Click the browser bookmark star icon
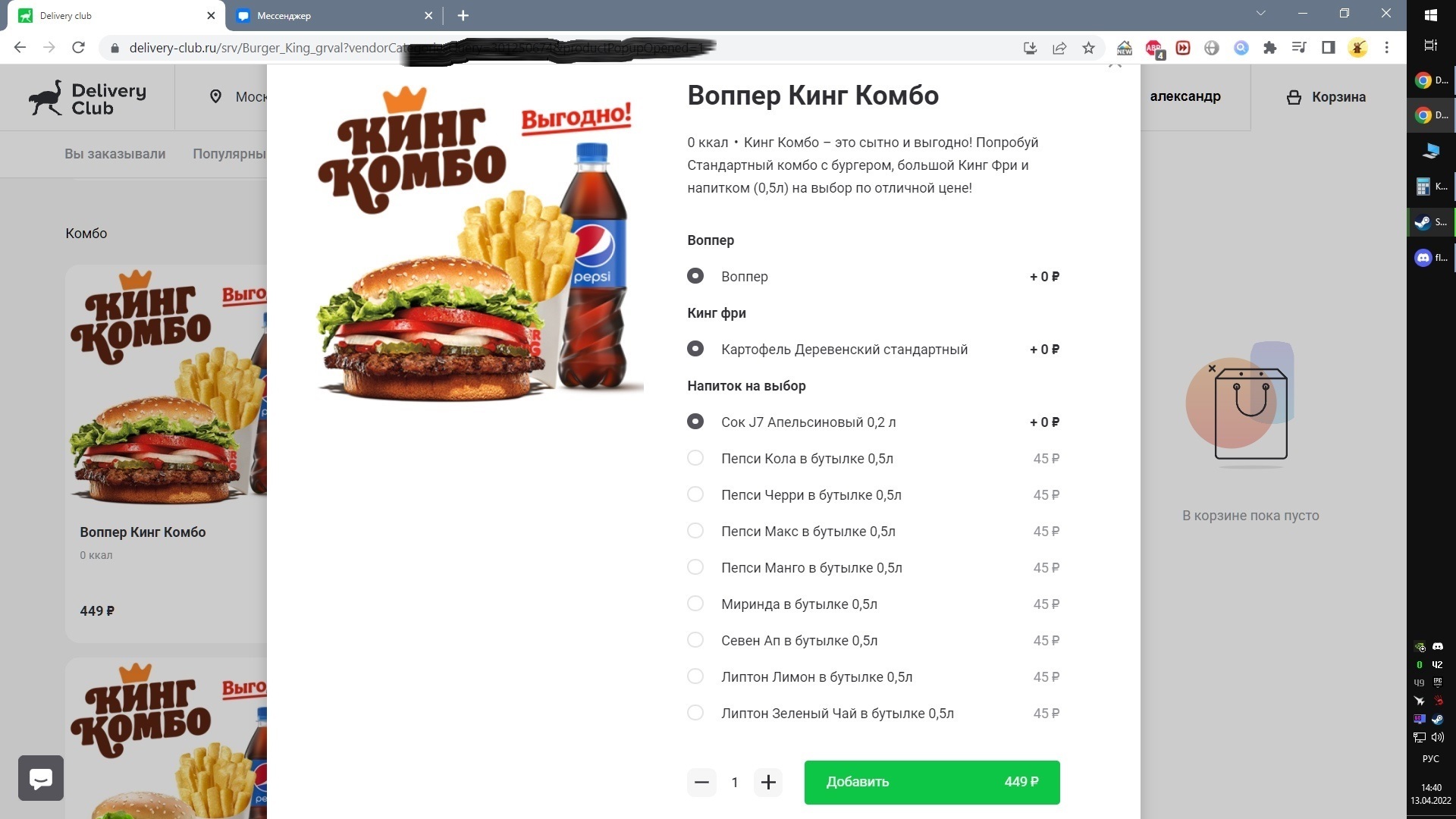Image resolution: width=1456 pixels, height=819 pixels. (1089, 46)
